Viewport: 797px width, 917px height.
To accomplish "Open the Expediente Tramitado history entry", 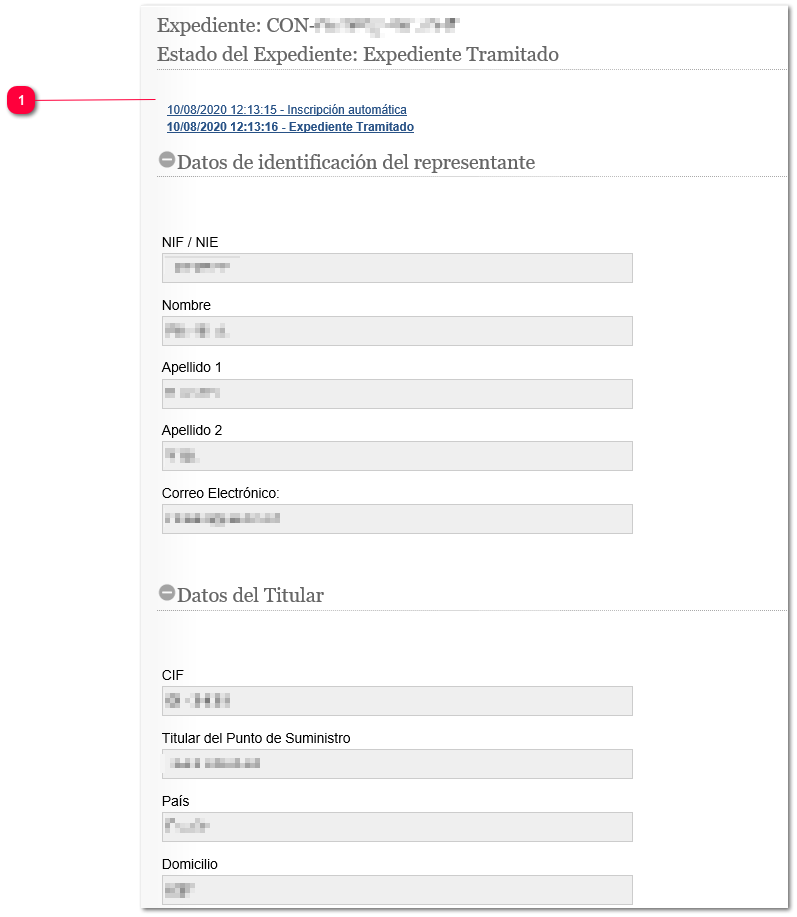I will click(290, 127).
